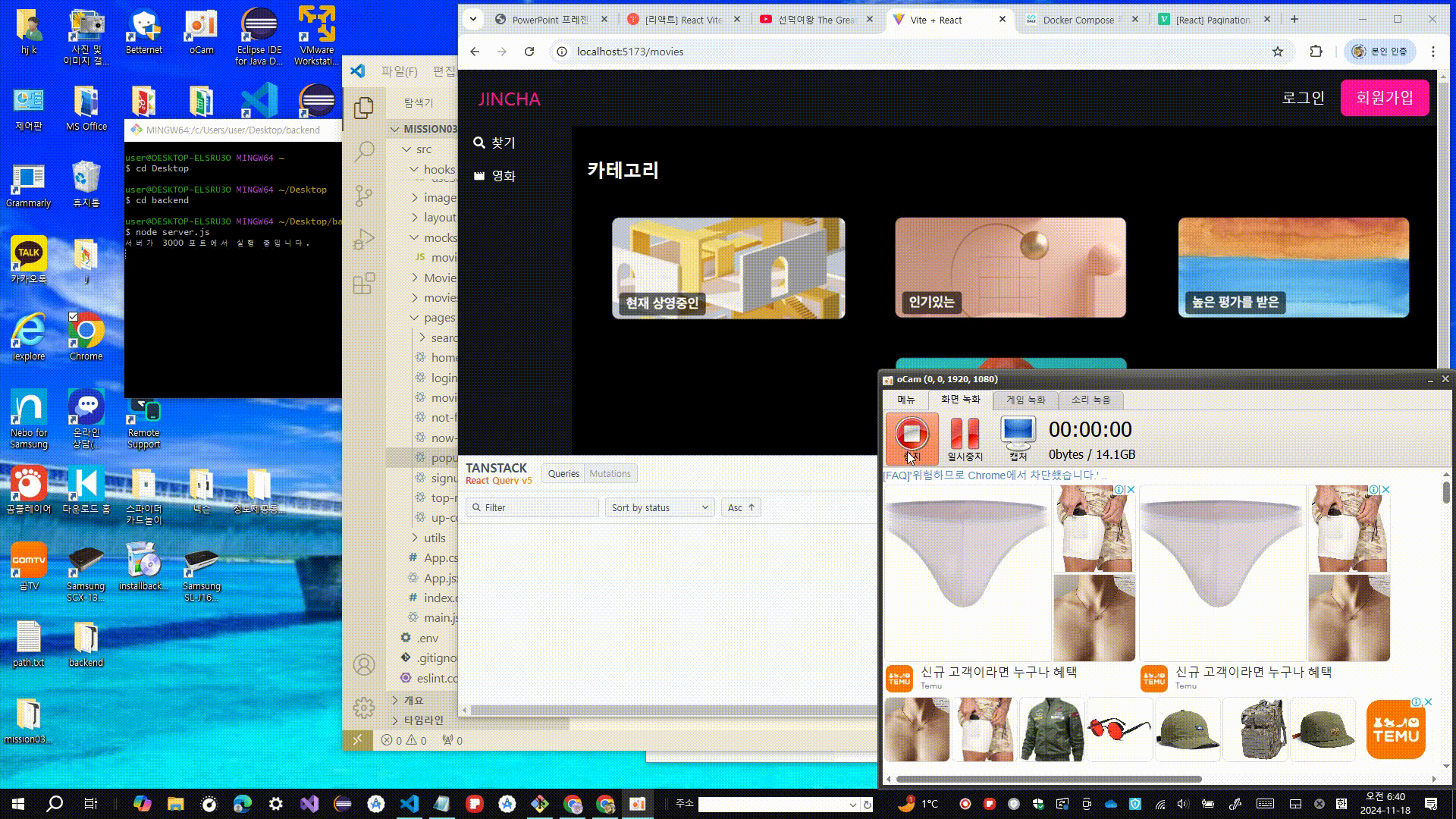Click the JINCHA logo link

coord(509,99)
